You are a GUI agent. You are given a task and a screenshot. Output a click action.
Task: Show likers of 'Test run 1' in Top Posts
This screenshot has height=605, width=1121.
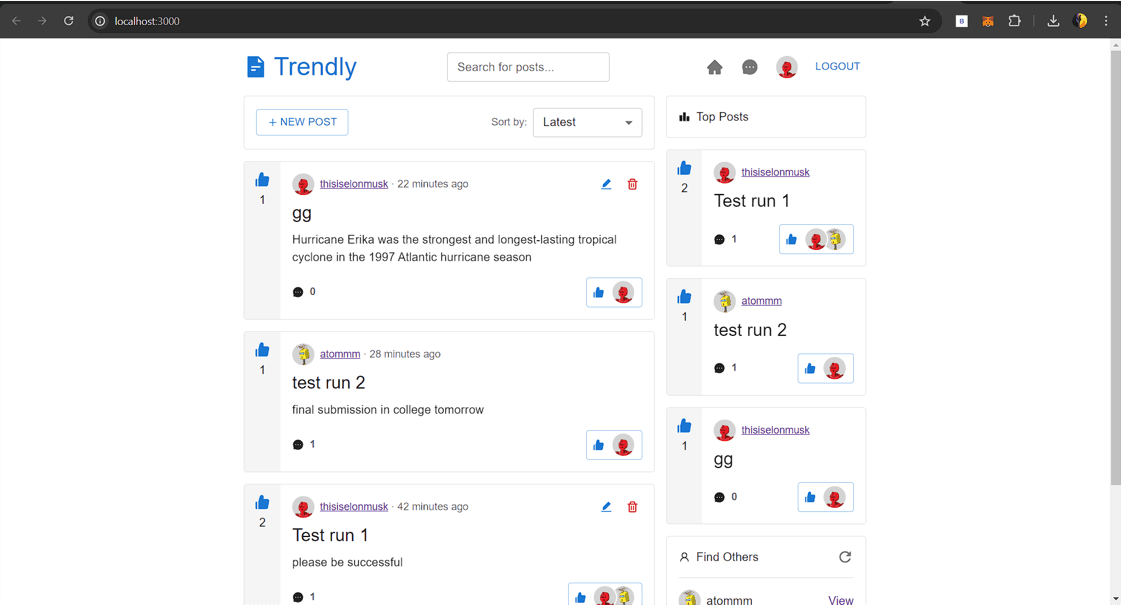point(816,240)
